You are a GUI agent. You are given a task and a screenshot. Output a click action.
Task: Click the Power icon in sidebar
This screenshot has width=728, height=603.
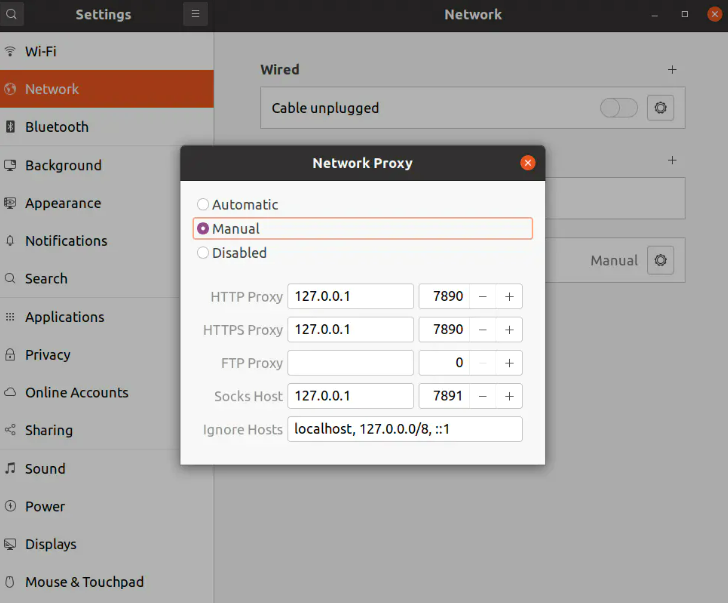(x=10, y=506)
